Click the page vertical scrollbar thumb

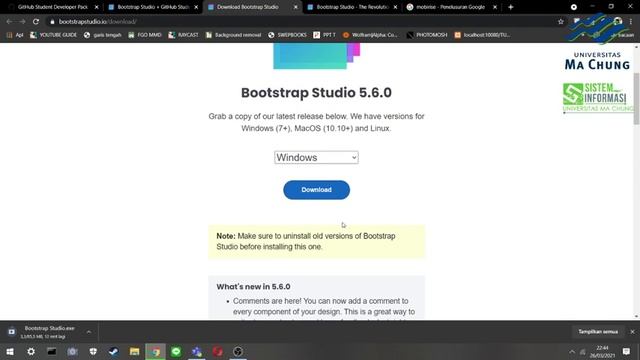click(636, 98)
